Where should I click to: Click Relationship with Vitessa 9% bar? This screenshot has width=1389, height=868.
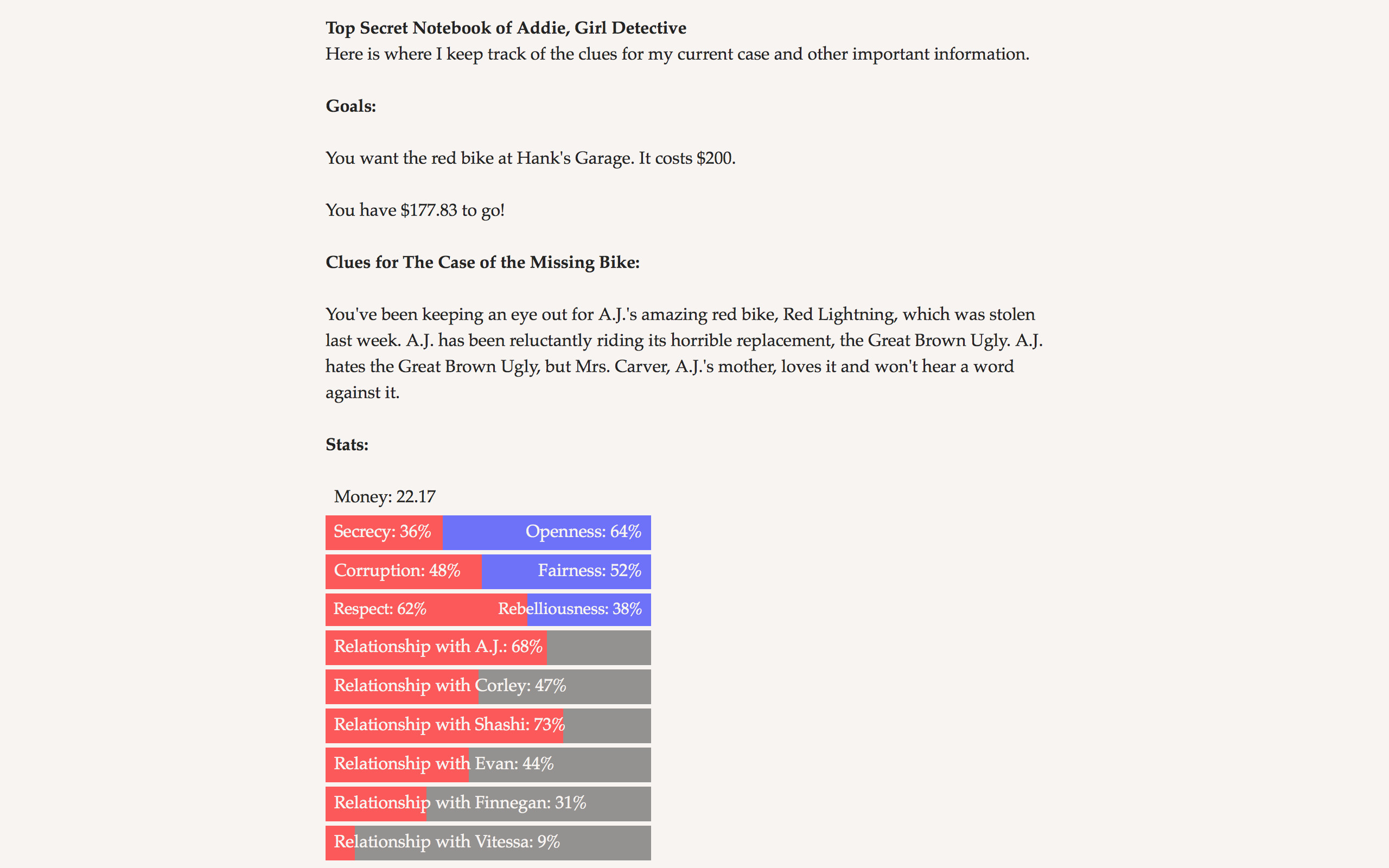pos(488,842)
